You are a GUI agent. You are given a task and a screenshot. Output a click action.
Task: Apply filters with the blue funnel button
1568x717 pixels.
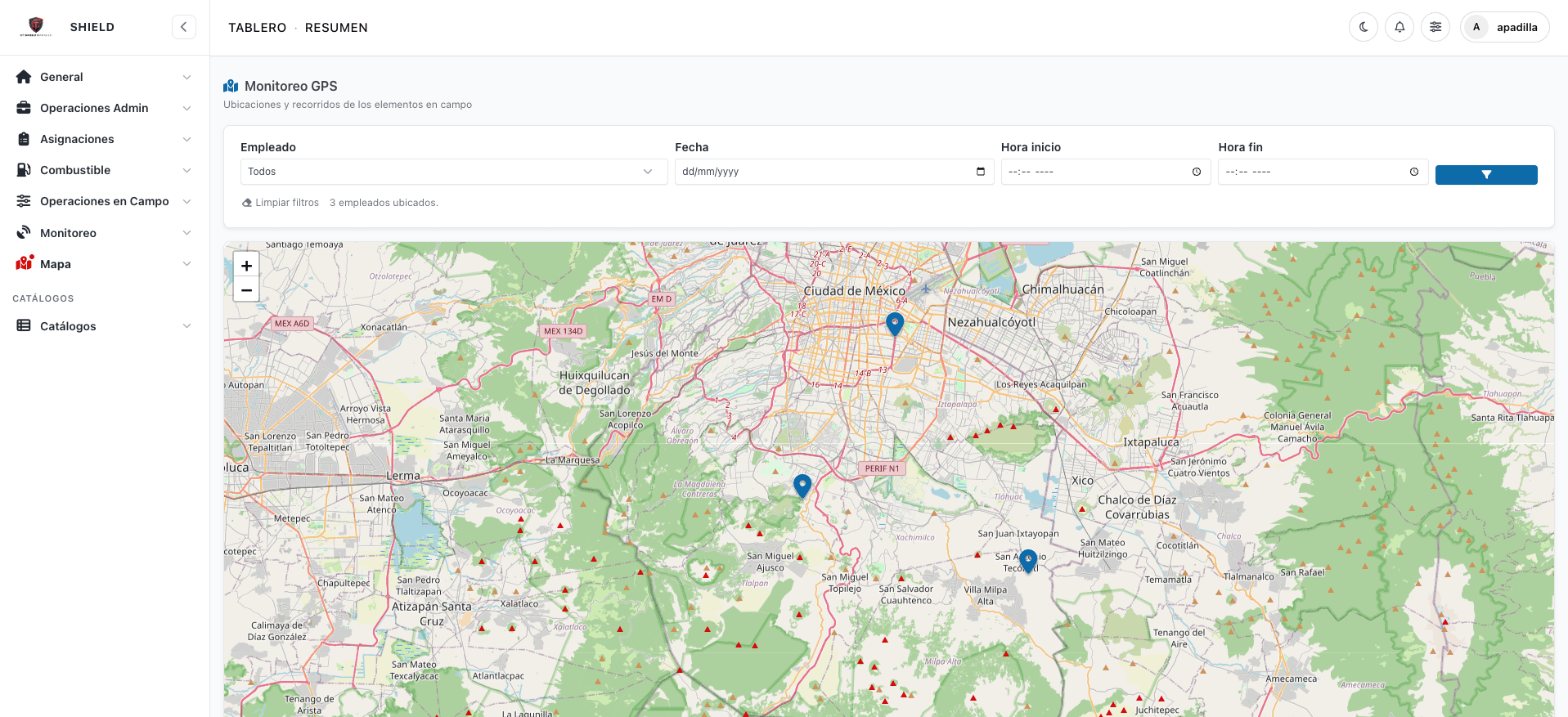click(1486, 174)
